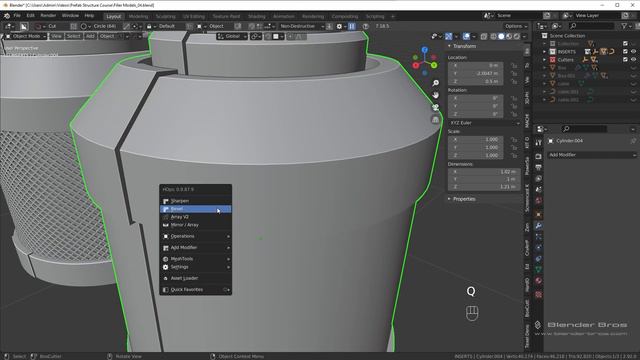Switch to the Shading workspace tab
Viewport: 640px width, 360px height.
[257, 16]
